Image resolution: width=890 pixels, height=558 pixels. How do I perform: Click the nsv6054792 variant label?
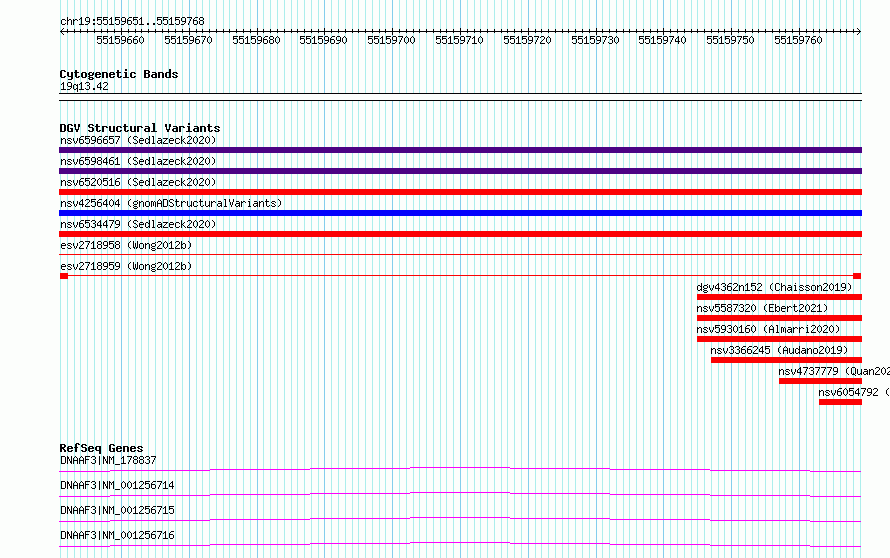click(x=852, y=392)
